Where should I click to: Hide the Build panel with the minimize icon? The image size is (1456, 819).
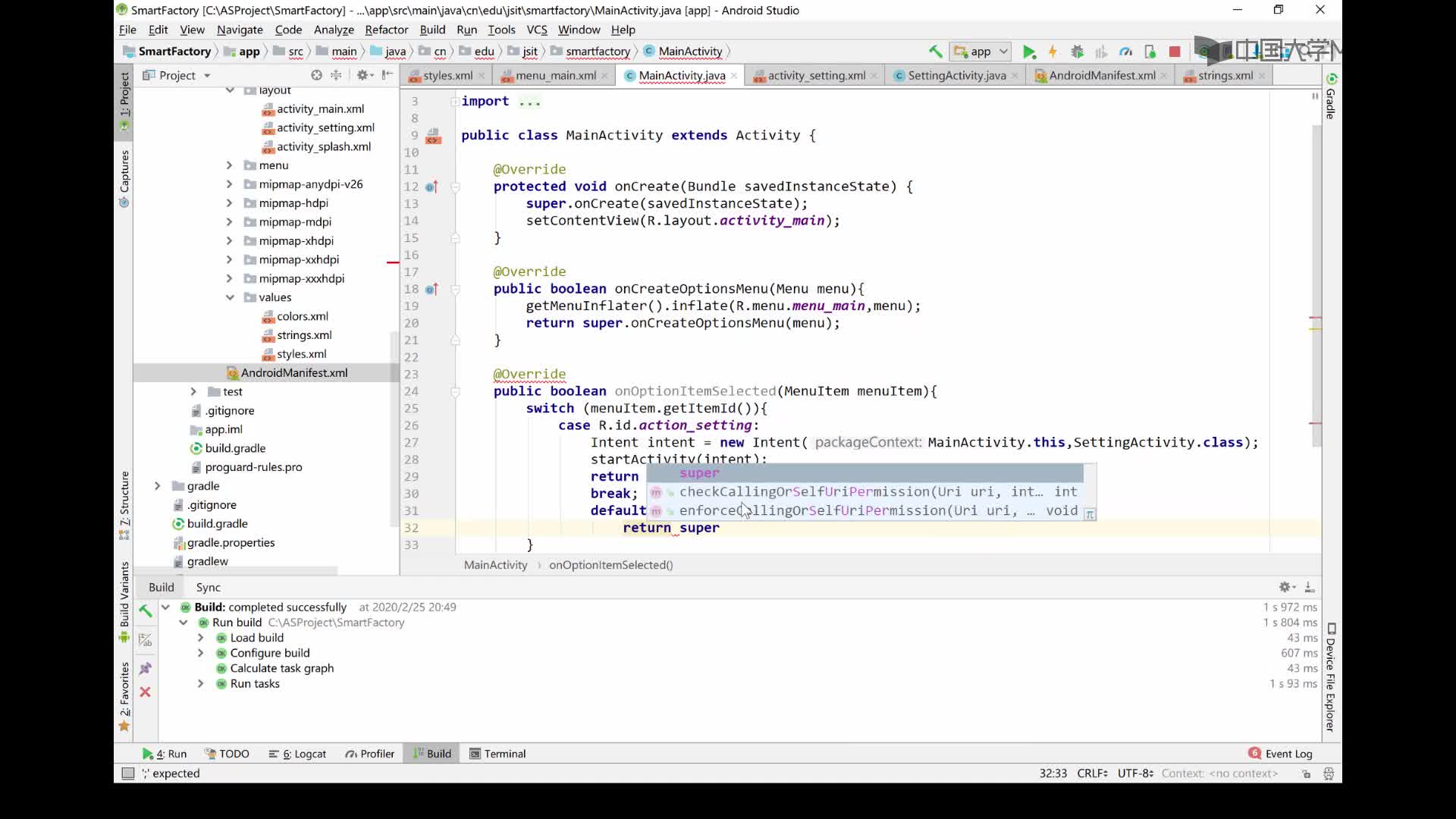pyautogui.click(x=1310, y=587)
